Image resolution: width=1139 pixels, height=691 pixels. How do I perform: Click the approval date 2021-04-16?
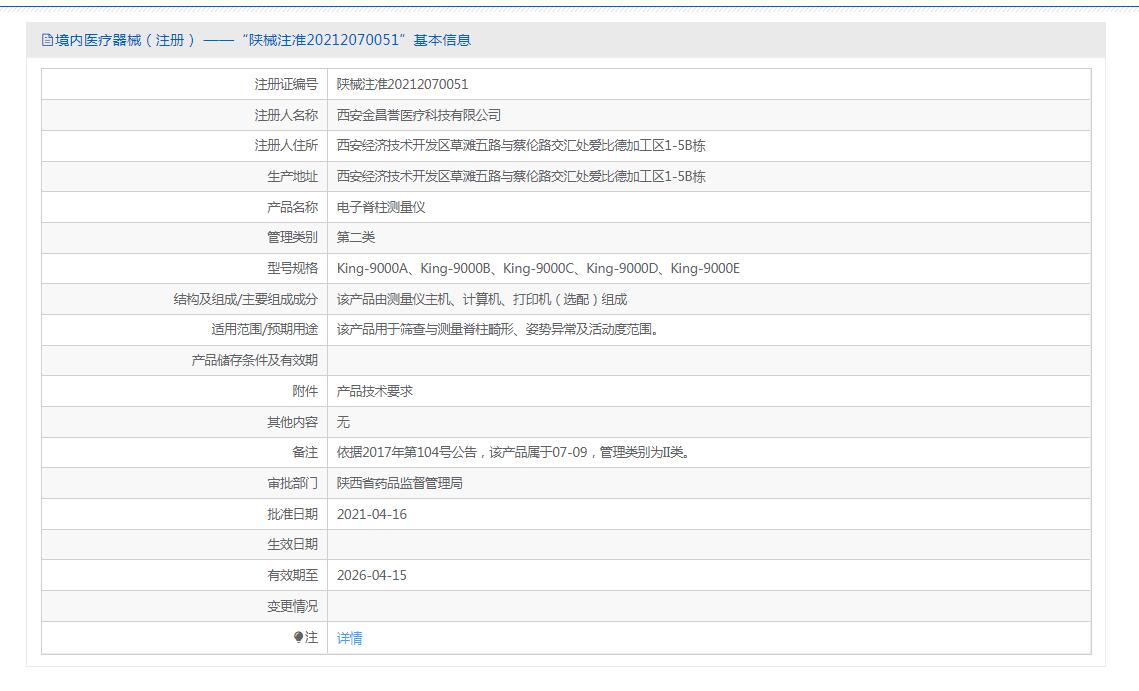tap(372, 514)
